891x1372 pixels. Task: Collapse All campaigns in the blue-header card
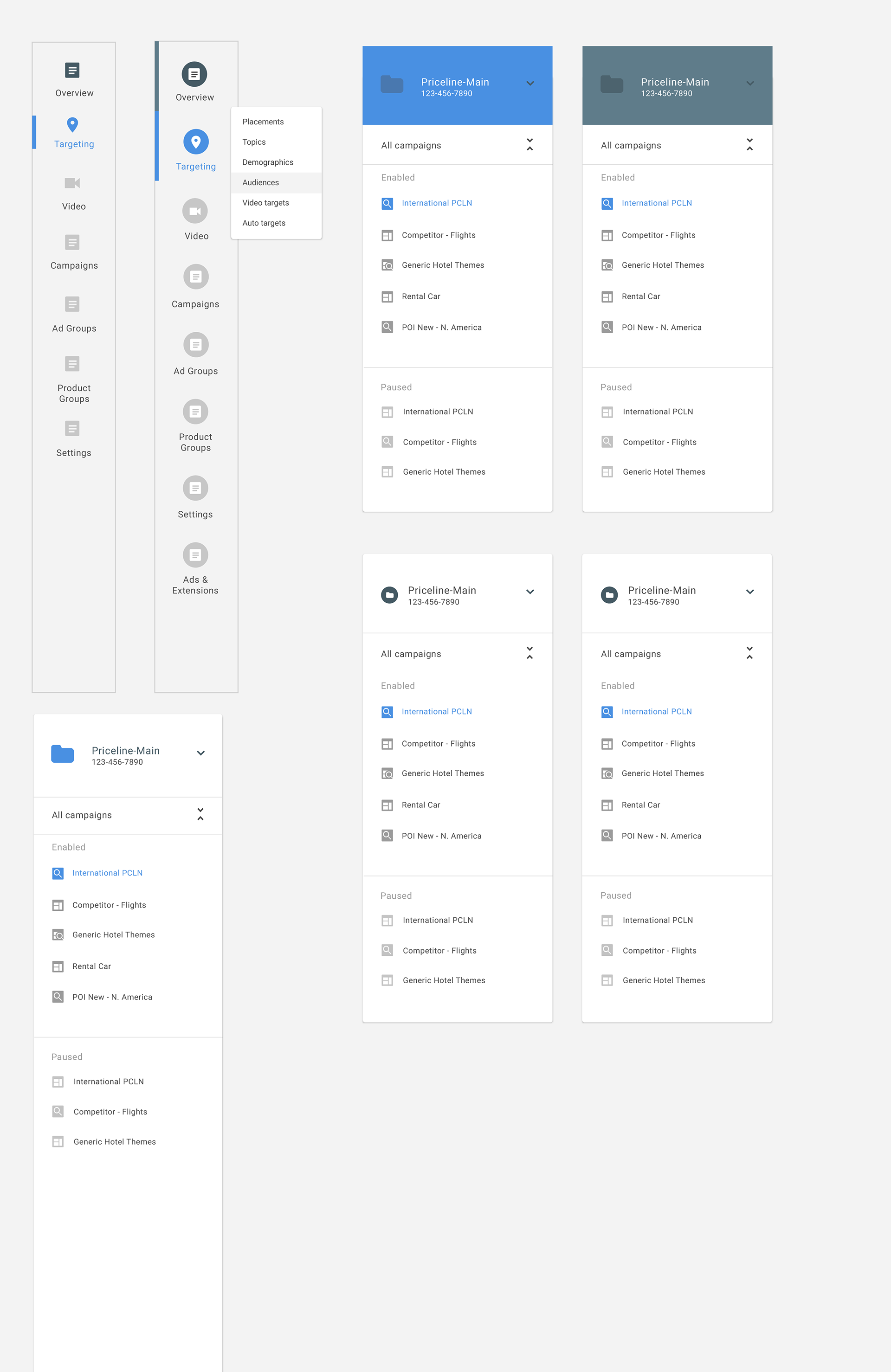[x=529, y=145]
